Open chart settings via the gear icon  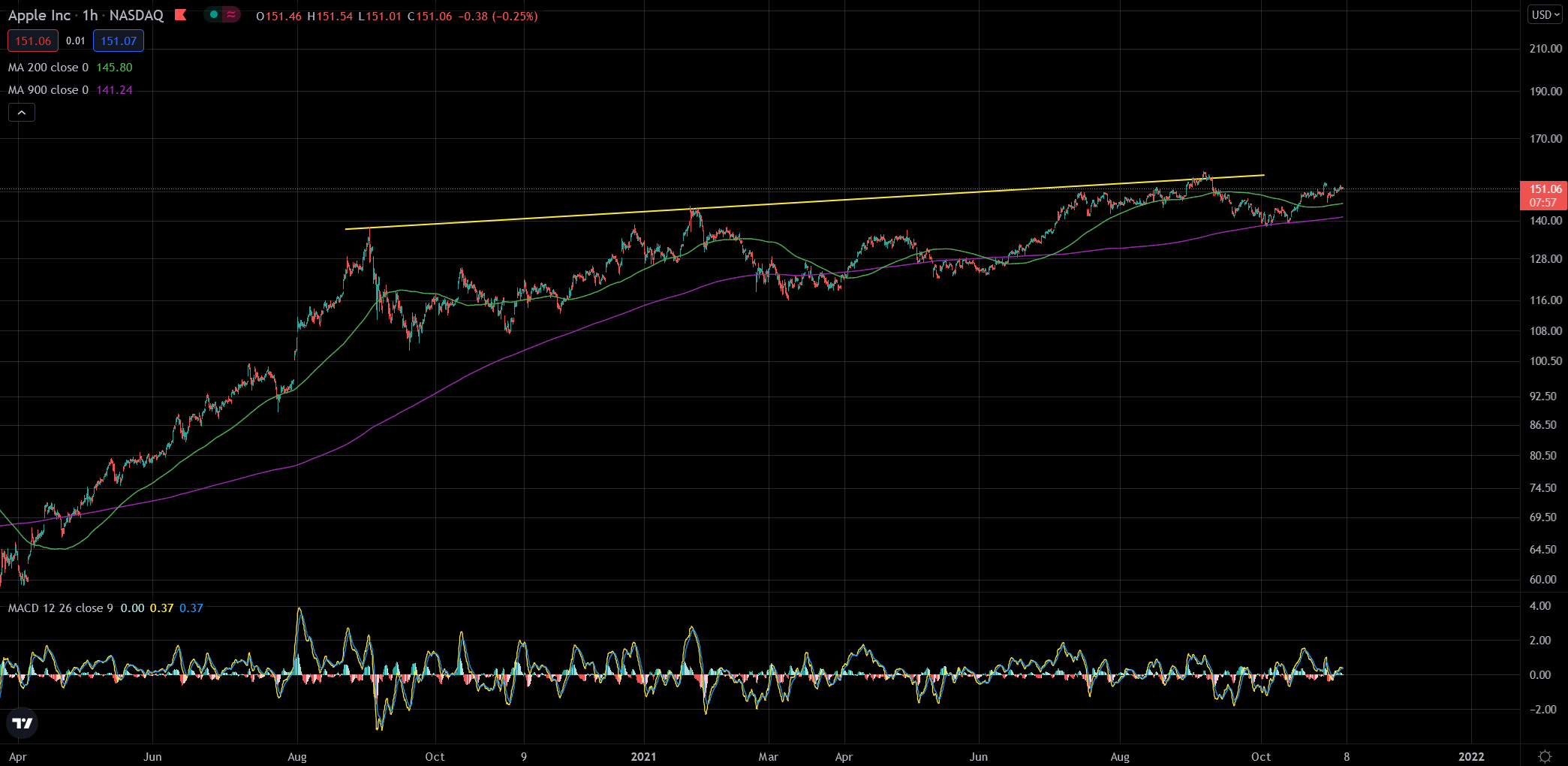click(1545, 756)
